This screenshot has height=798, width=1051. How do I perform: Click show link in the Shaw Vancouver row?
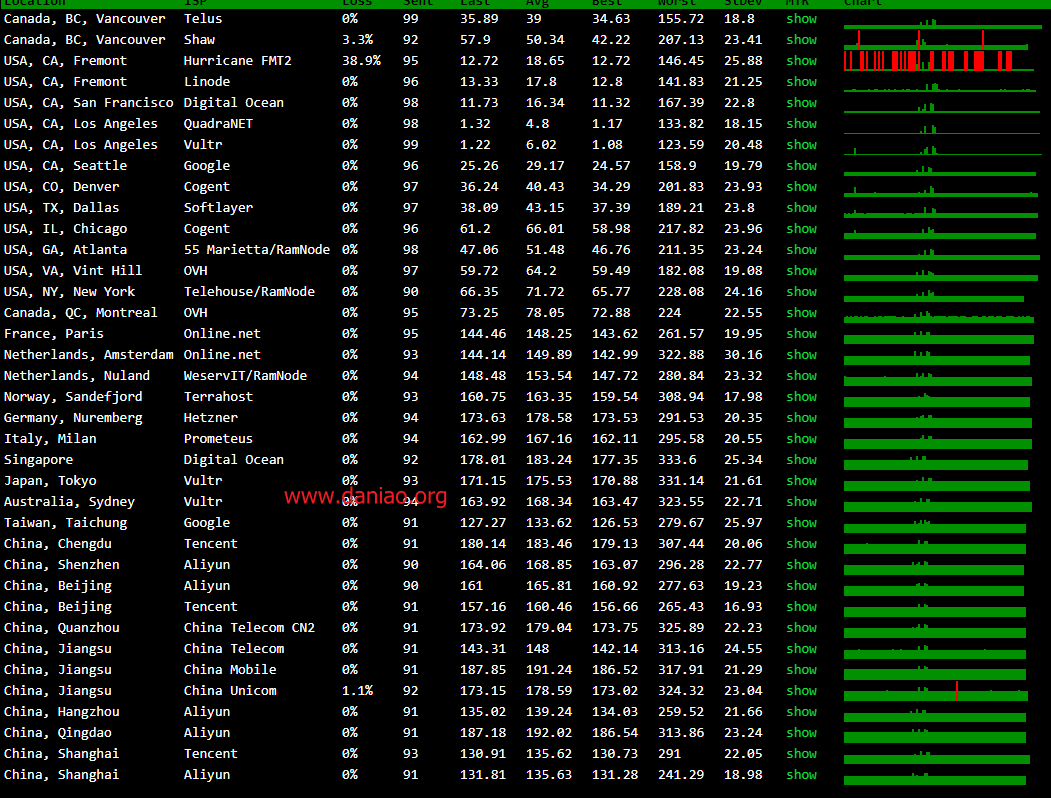(801, 40)
